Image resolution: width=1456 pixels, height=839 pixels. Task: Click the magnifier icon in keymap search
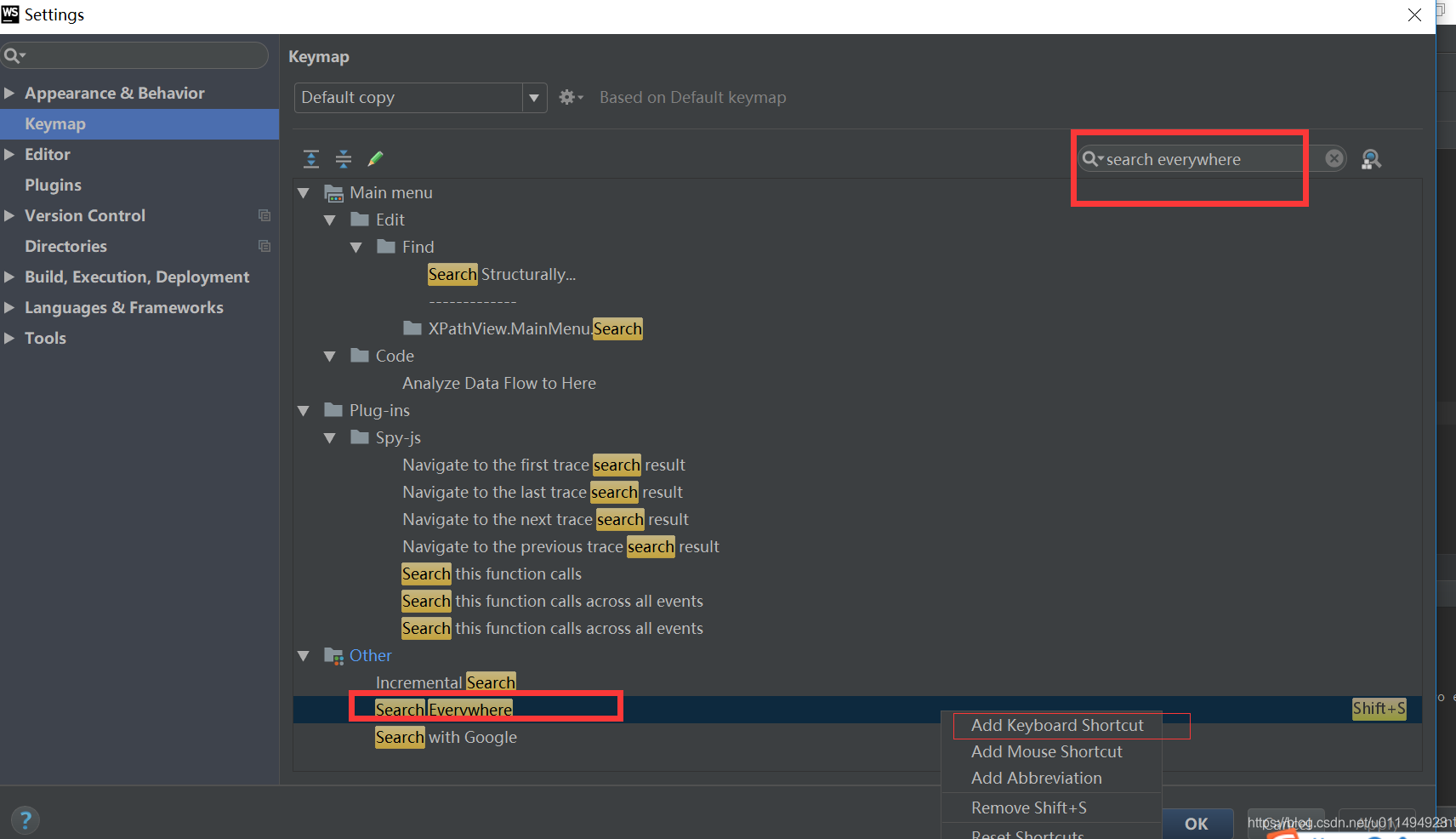1092,159
